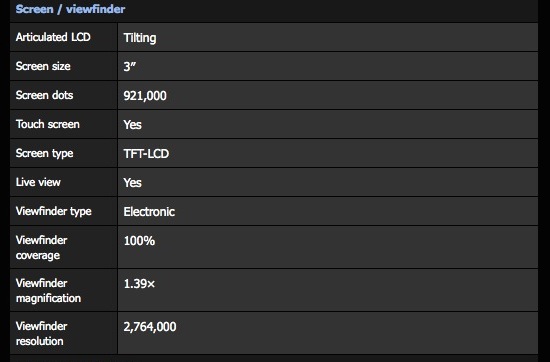Select the Touch screen label
The image size is (550, 362).
point(47,124)
